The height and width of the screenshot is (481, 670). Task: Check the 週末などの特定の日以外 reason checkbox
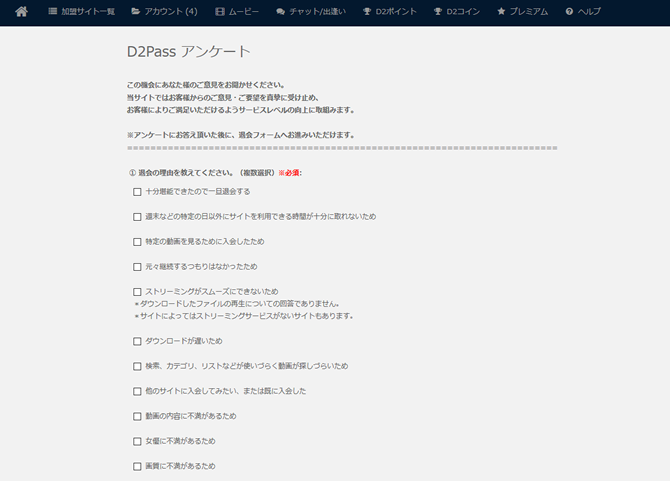pos(137,217)
